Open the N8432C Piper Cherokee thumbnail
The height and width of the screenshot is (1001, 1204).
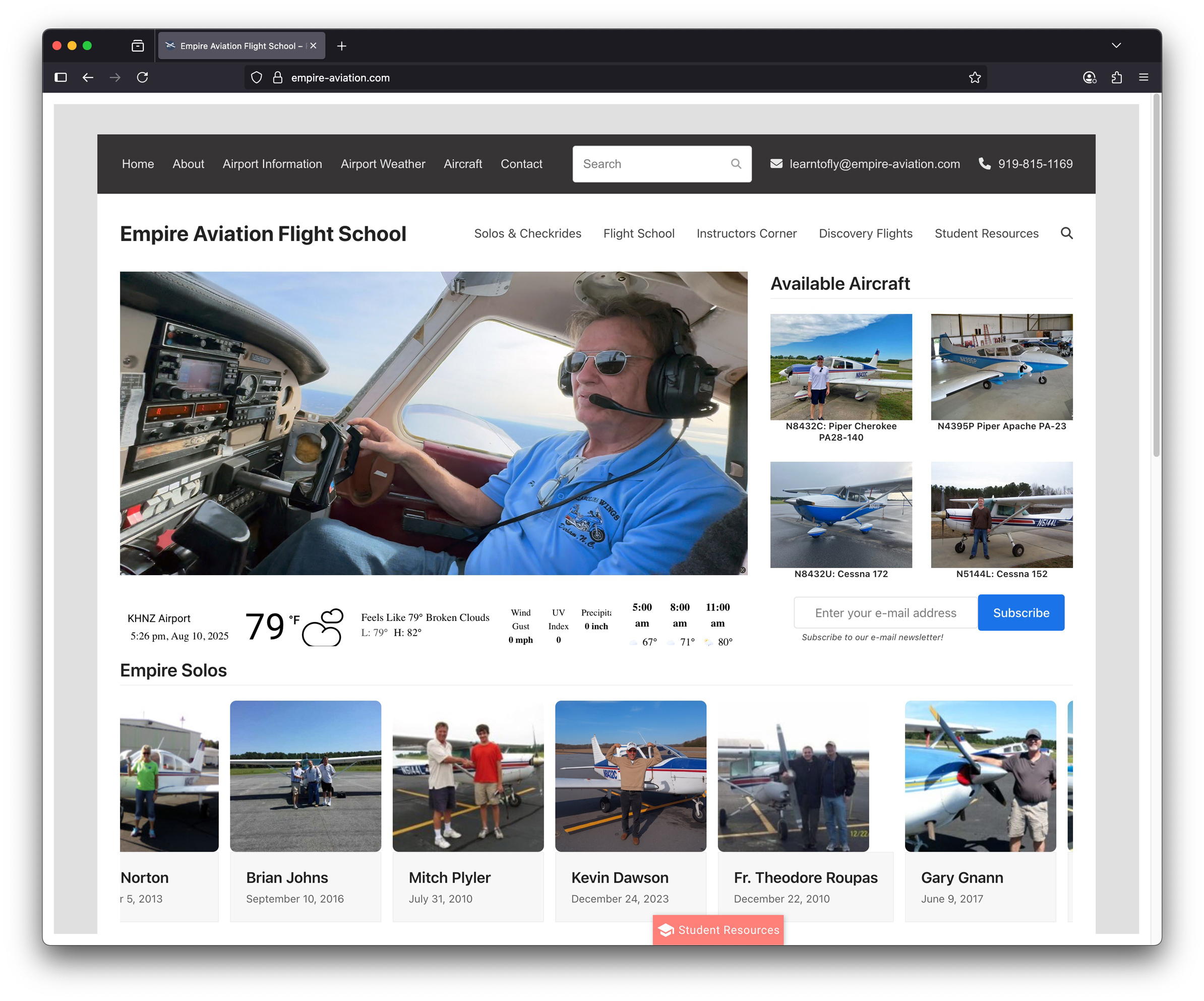pos(841,367)
